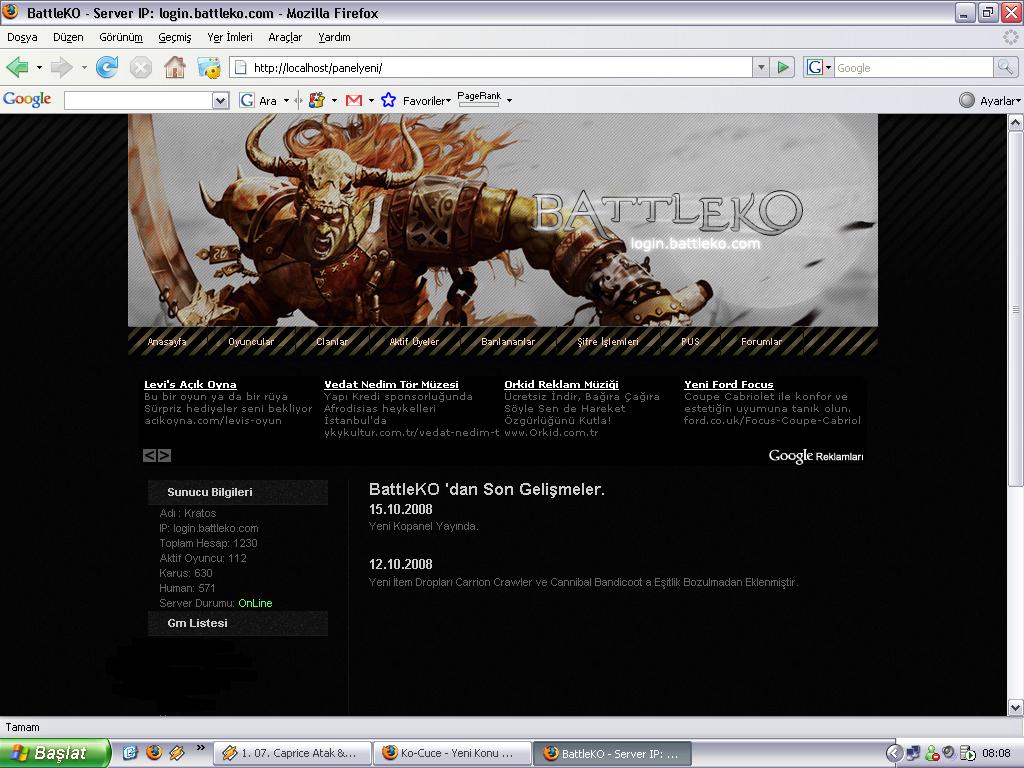Click the address bar URL field
The height and width of the screenshot is (768, 1024).
tap(500, 67)
